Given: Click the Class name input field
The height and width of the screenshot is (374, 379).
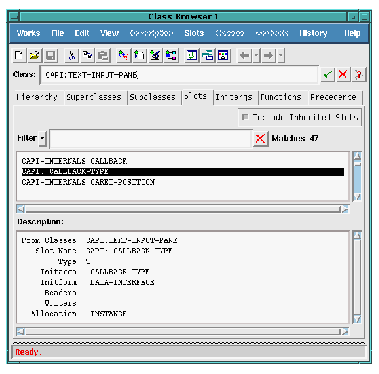Looking at the screenshot, I should (x=179, y=75).
